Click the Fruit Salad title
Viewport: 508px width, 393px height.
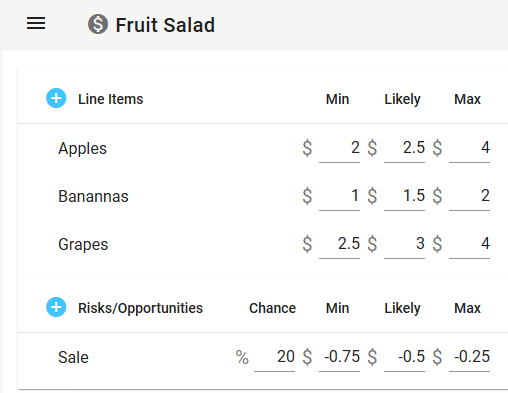[165, 25]
